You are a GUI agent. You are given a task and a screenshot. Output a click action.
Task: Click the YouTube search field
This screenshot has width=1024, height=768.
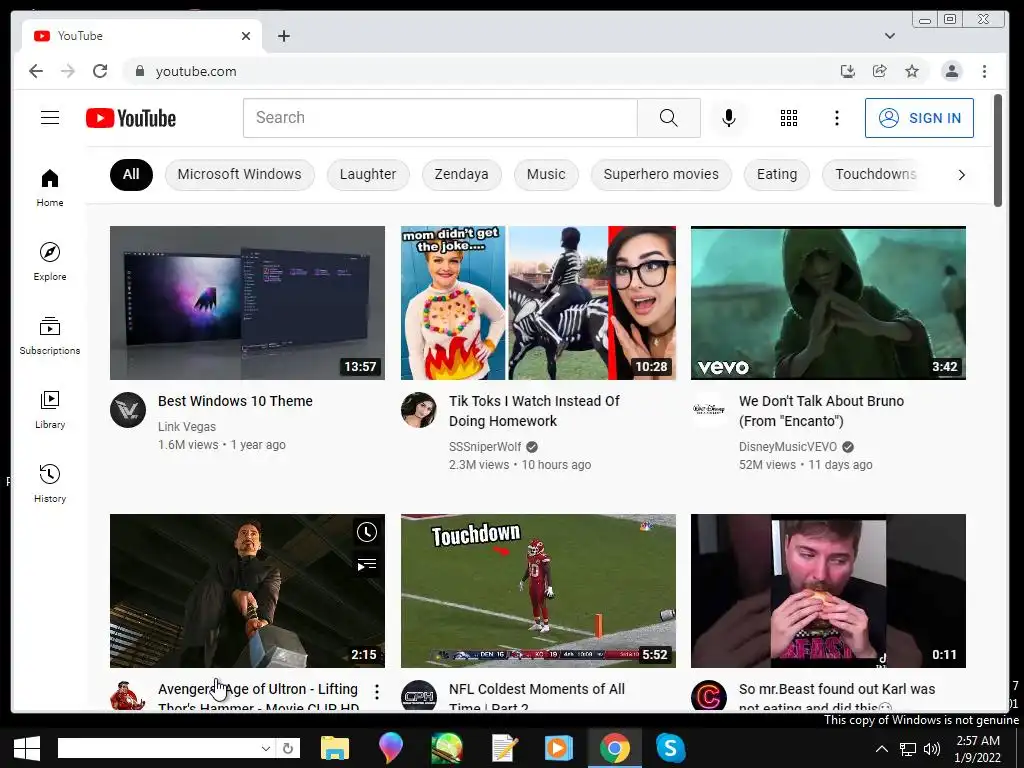pos(440,118)
